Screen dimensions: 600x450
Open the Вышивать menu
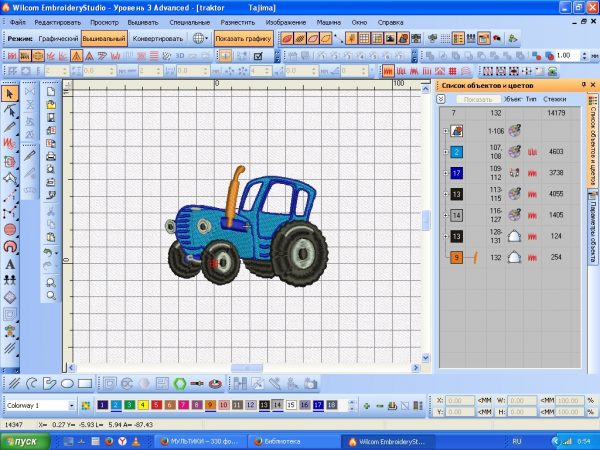[x=143, y=22]
